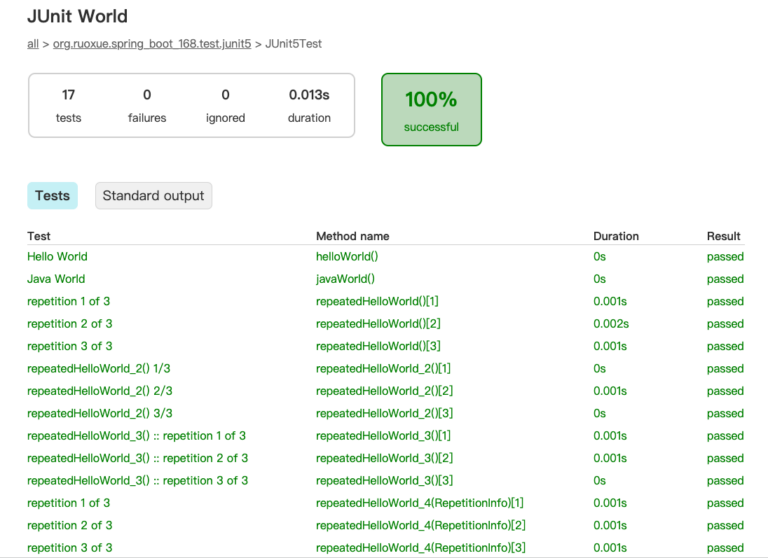Click the Method name column header

pyautogui.click(x=353, y=236)
